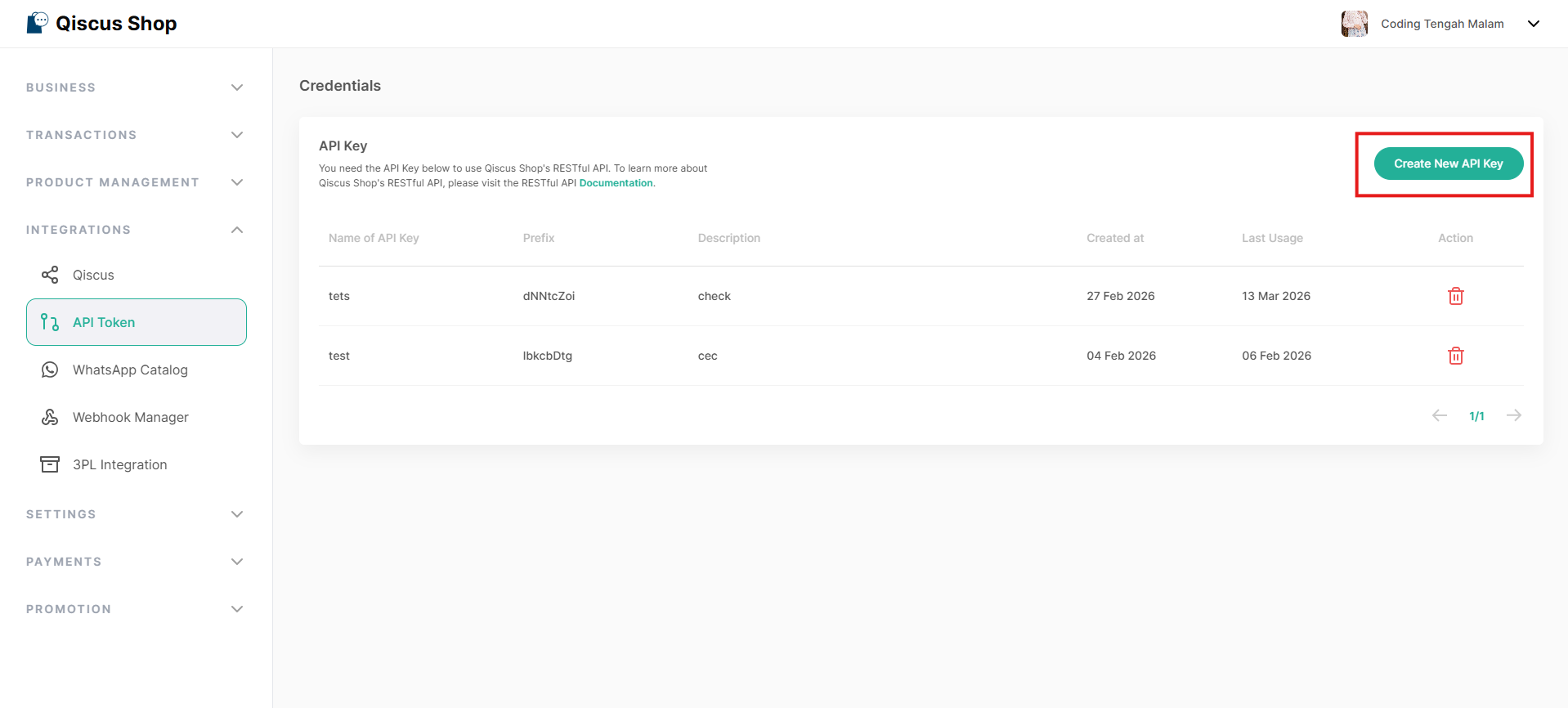Click the Qiscus share-nodes icon

coord(50,275)
